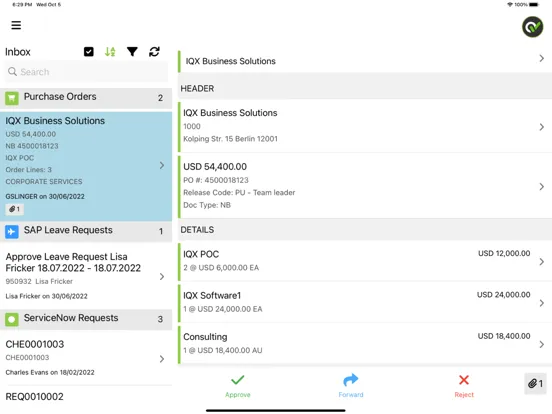Collapse the Purchase Orders group header

tap(86, 98)
